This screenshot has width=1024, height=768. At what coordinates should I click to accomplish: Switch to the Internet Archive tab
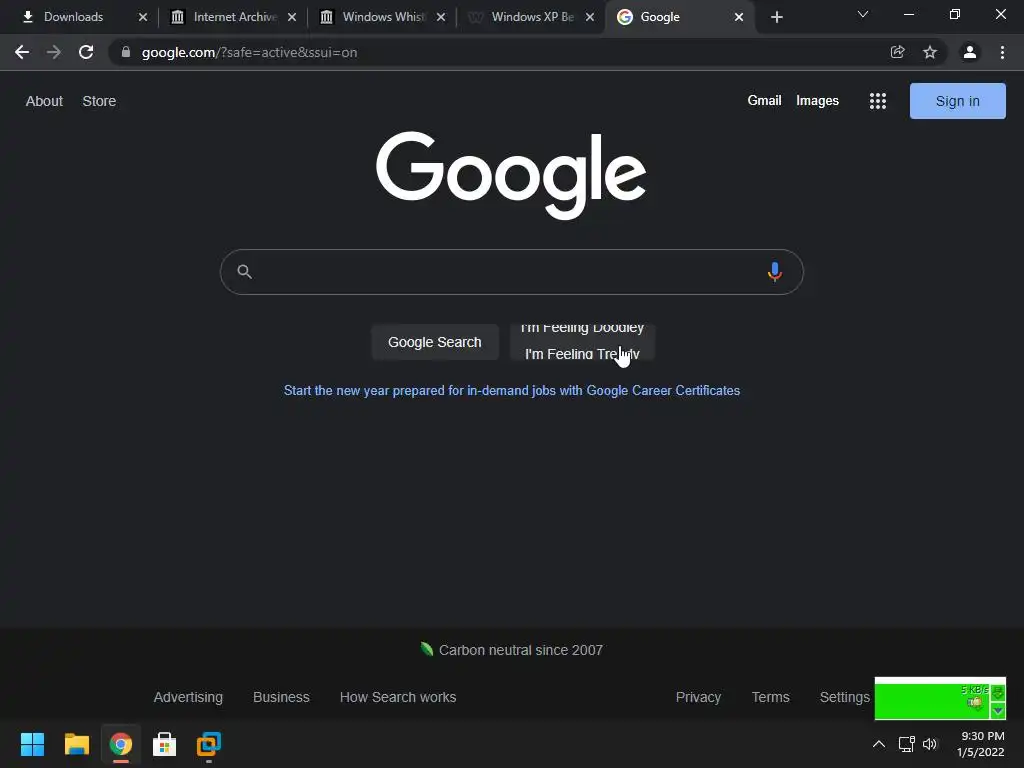pyautogui.click(x=223, y=17)
